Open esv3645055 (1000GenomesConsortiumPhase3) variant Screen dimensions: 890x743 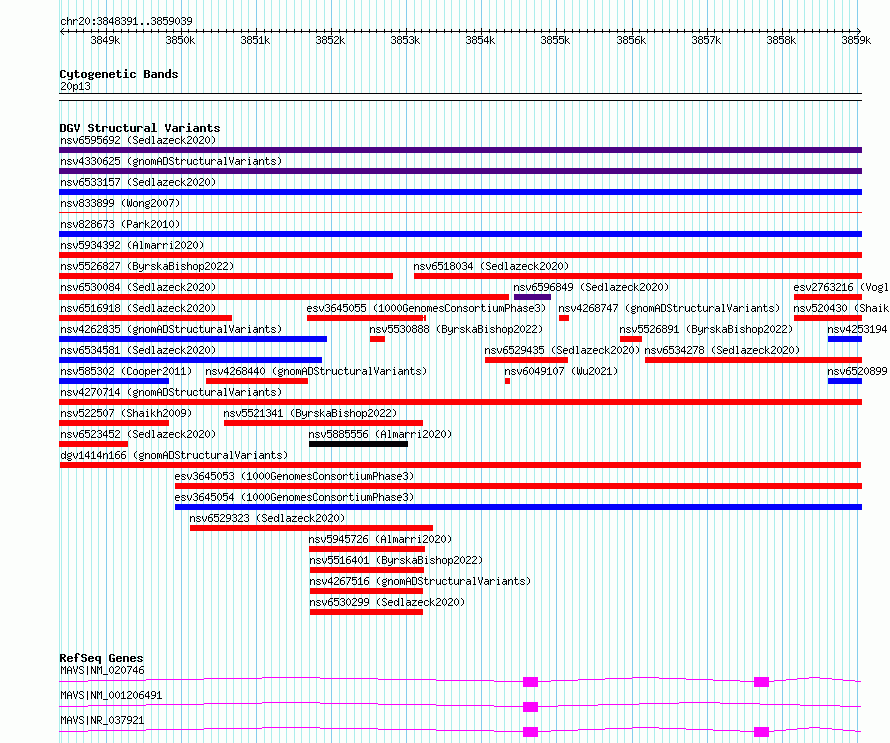click(x=426, y=308)
